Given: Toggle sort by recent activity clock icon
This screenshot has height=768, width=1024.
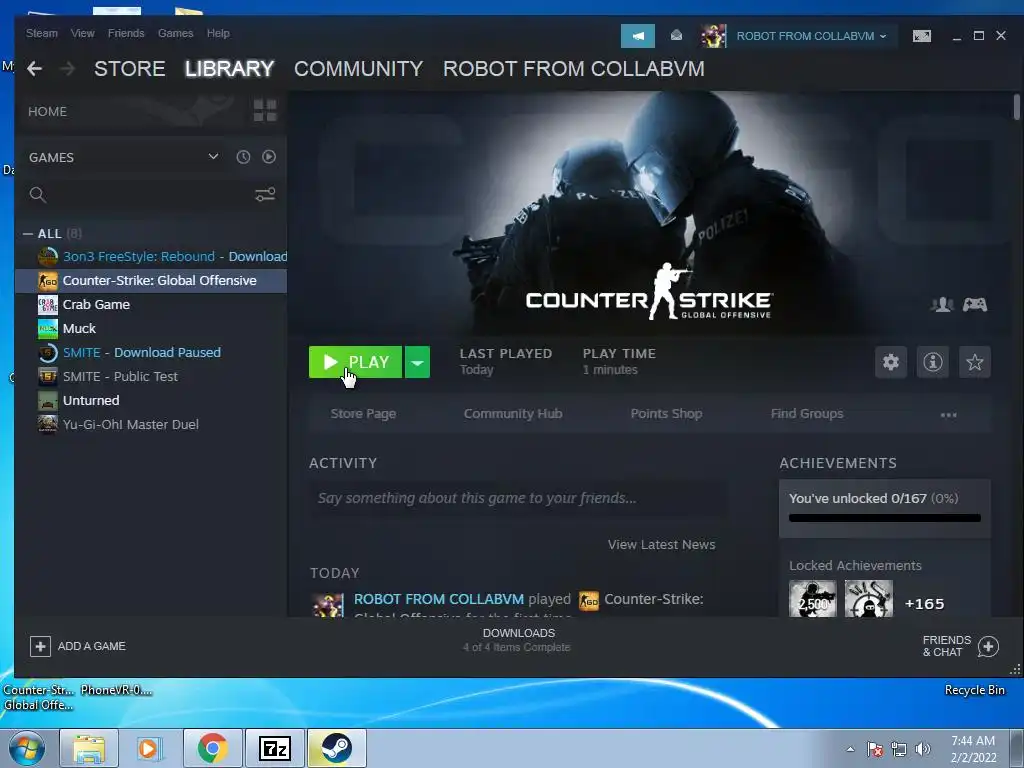Looking at the screenshot, I should [243, 157].
